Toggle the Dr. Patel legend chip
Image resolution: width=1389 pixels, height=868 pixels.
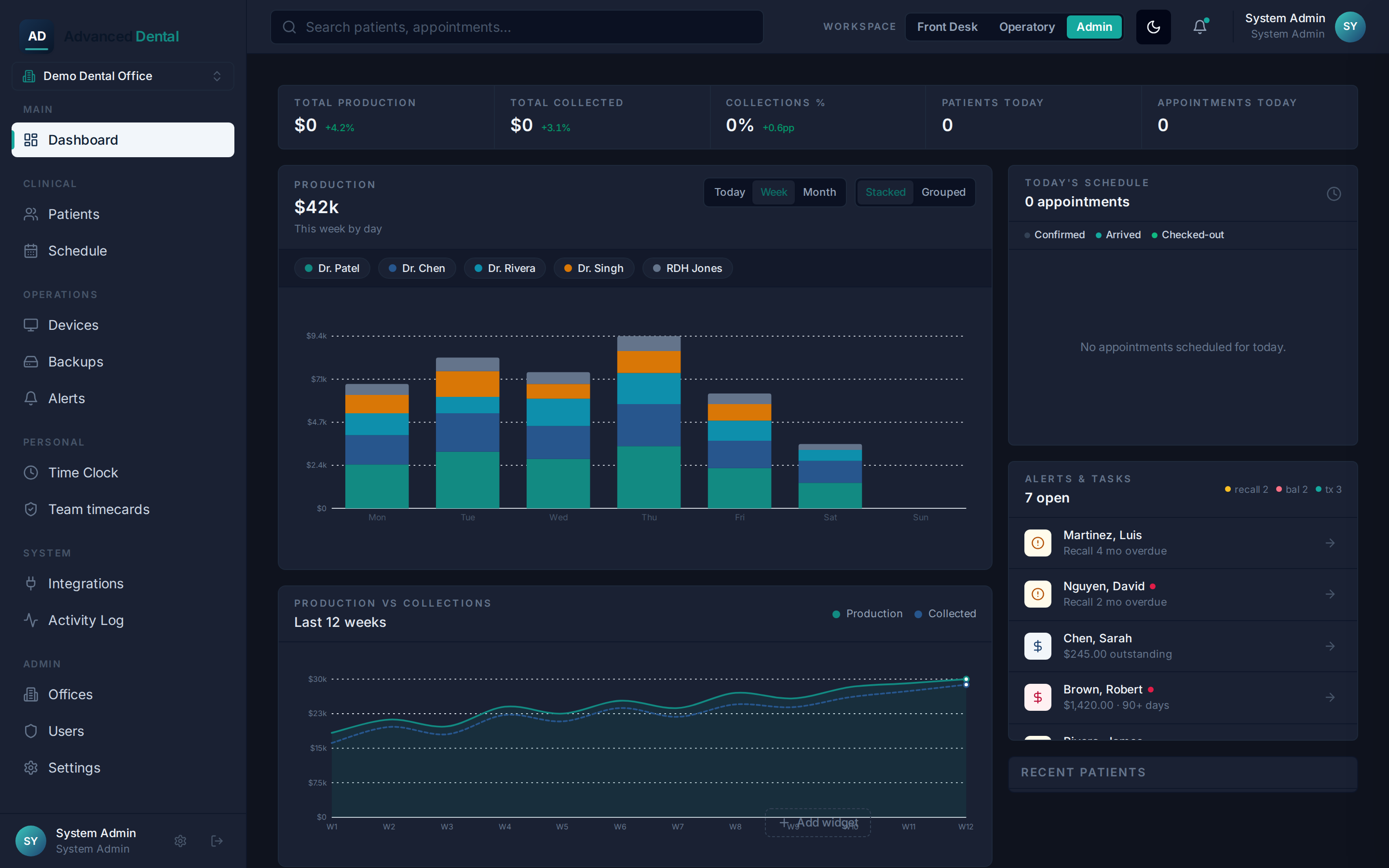332,268
